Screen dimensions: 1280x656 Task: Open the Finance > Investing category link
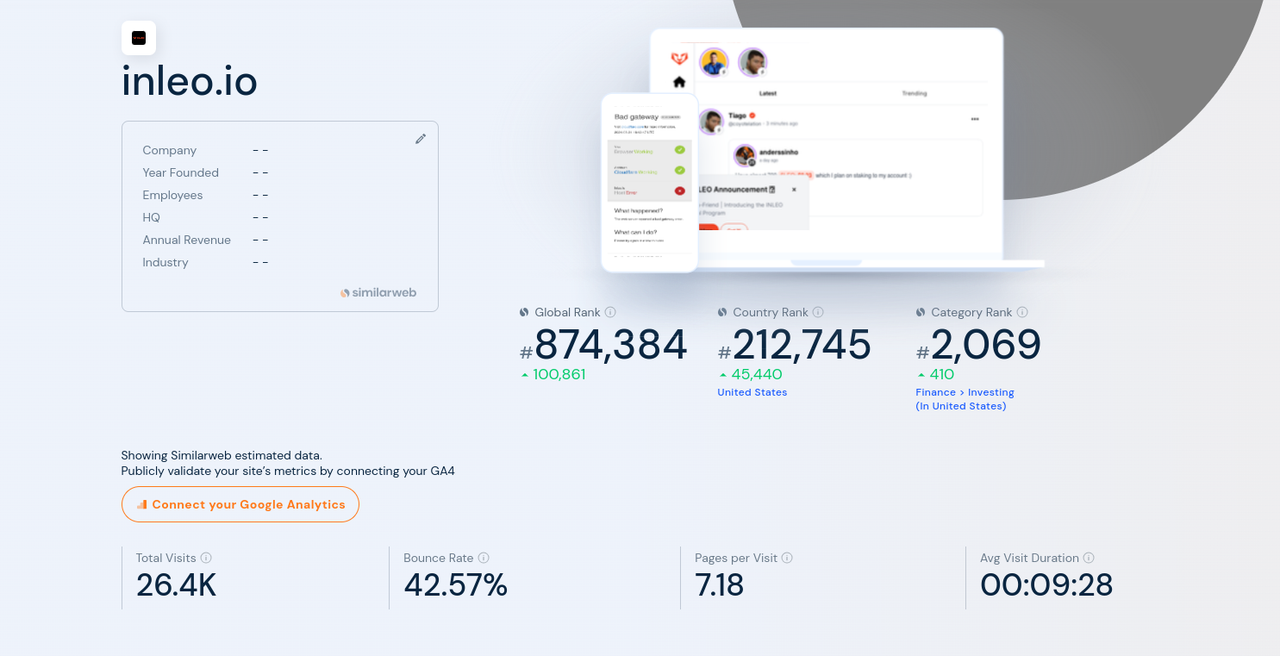pyautogui.click(x=965, y=399)
